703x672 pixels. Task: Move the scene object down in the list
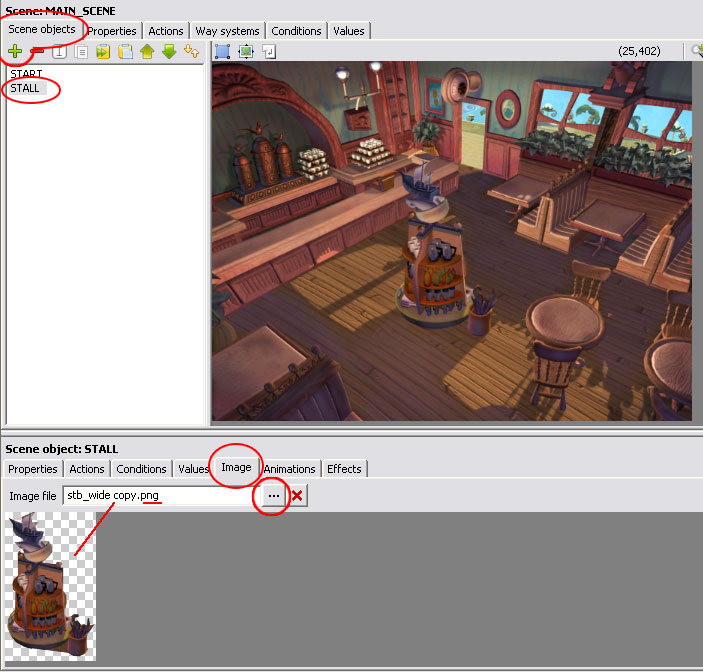tap(169, 52)
